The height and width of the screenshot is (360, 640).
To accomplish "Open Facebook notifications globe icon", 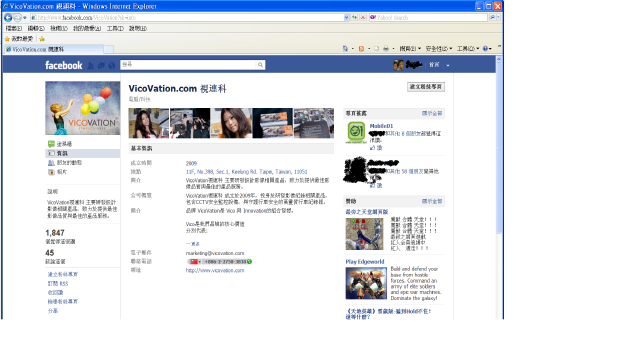I will click(111, 65).
